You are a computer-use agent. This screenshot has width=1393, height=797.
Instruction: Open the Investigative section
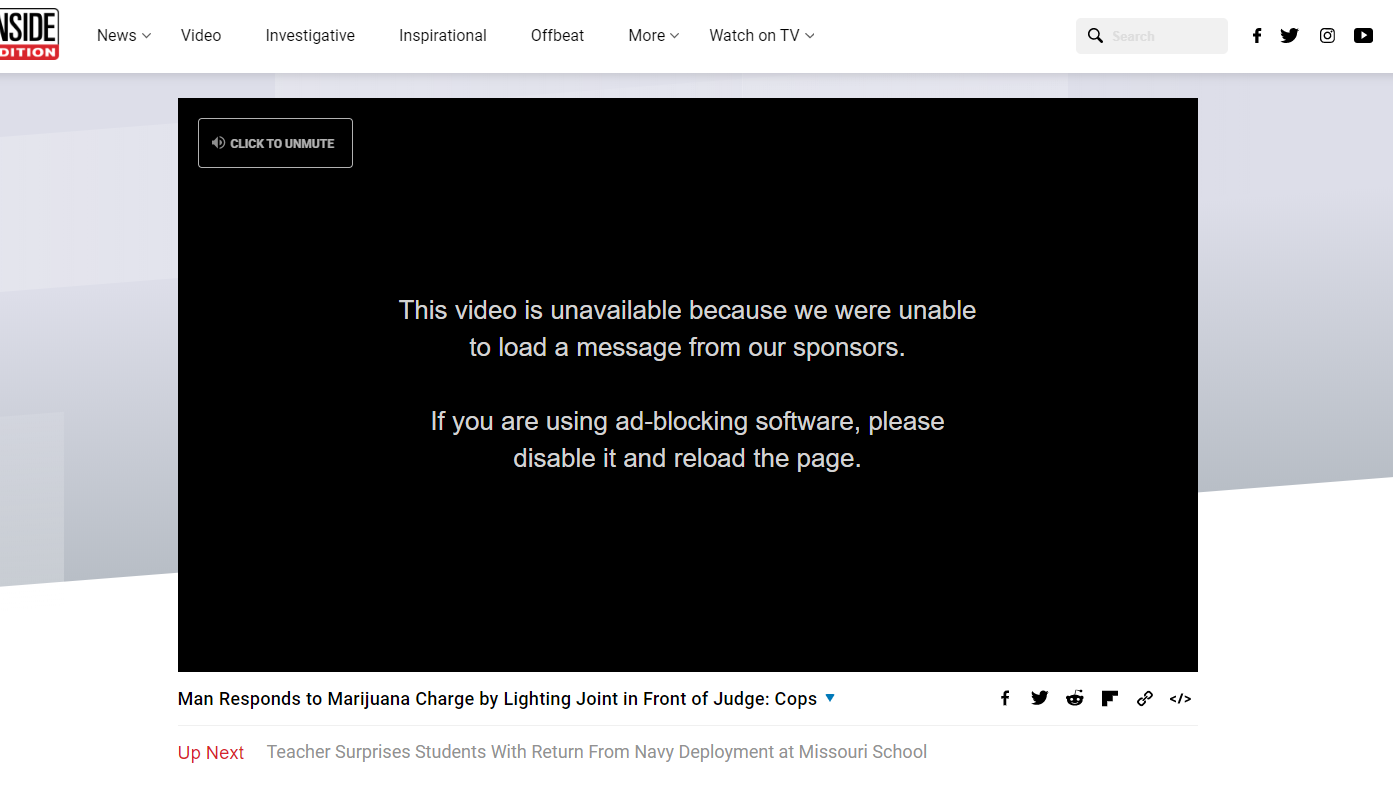coord(310,35)
